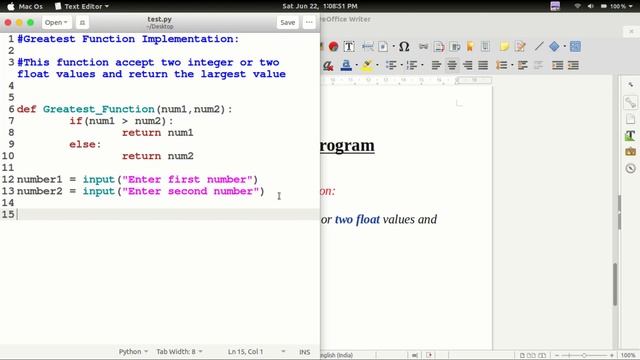Screen dimensions: 640x360
Task: Click Writer vertical scrollbar
Action: tap(615, 284)
